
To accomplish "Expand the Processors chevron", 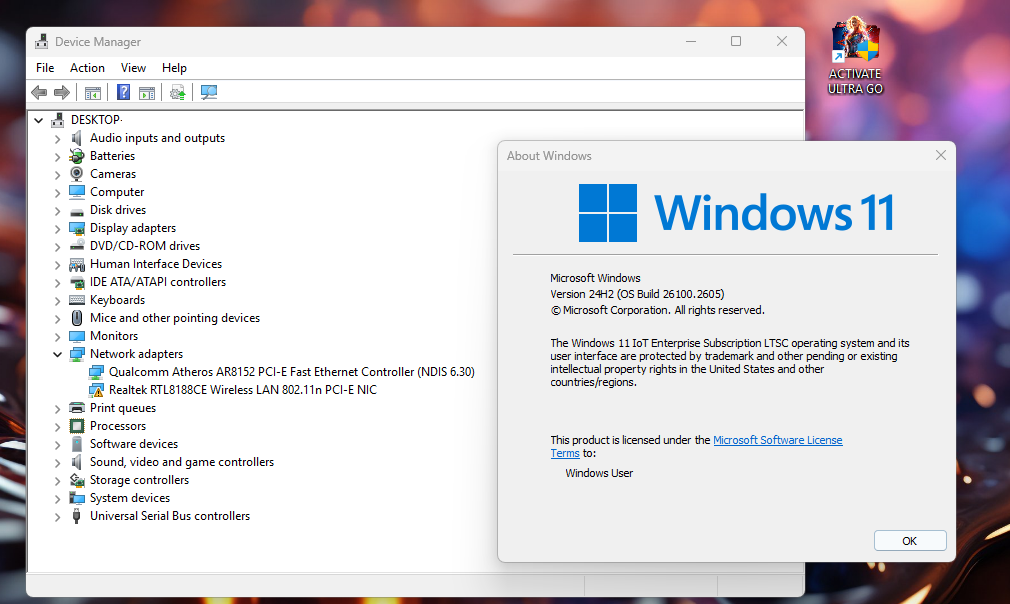I will 57,427.
